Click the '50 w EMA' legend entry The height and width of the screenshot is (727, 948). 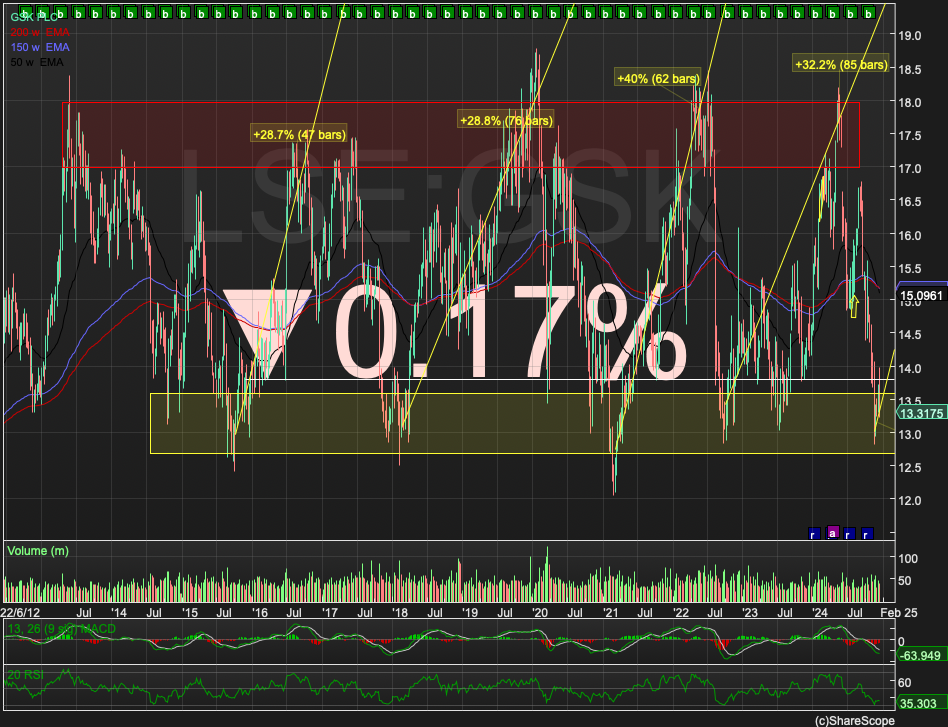[x=35, y=63]
